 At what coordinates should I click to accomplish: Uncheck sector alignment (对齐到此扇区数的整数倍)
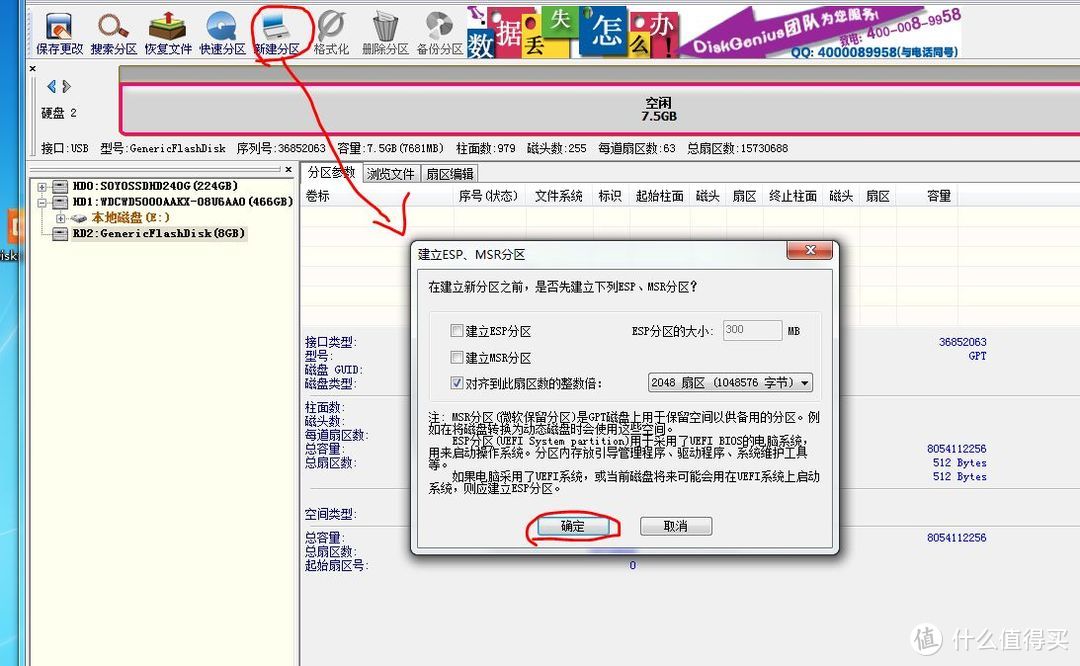[455, 382]
